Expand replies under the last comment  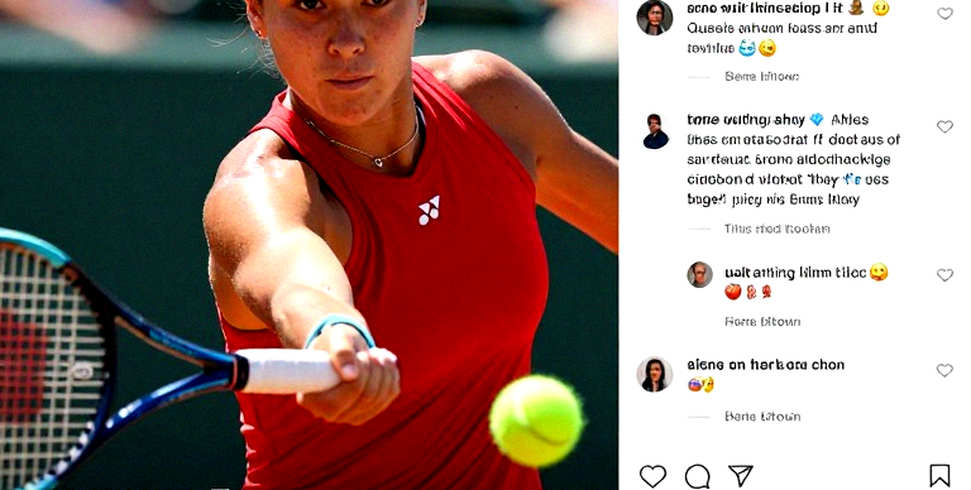(762, 417)
